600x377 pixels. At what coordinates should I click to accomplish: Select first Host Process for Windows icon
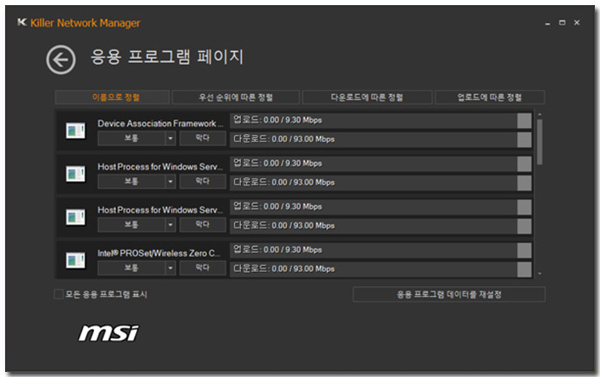click(x=75, y=174)
